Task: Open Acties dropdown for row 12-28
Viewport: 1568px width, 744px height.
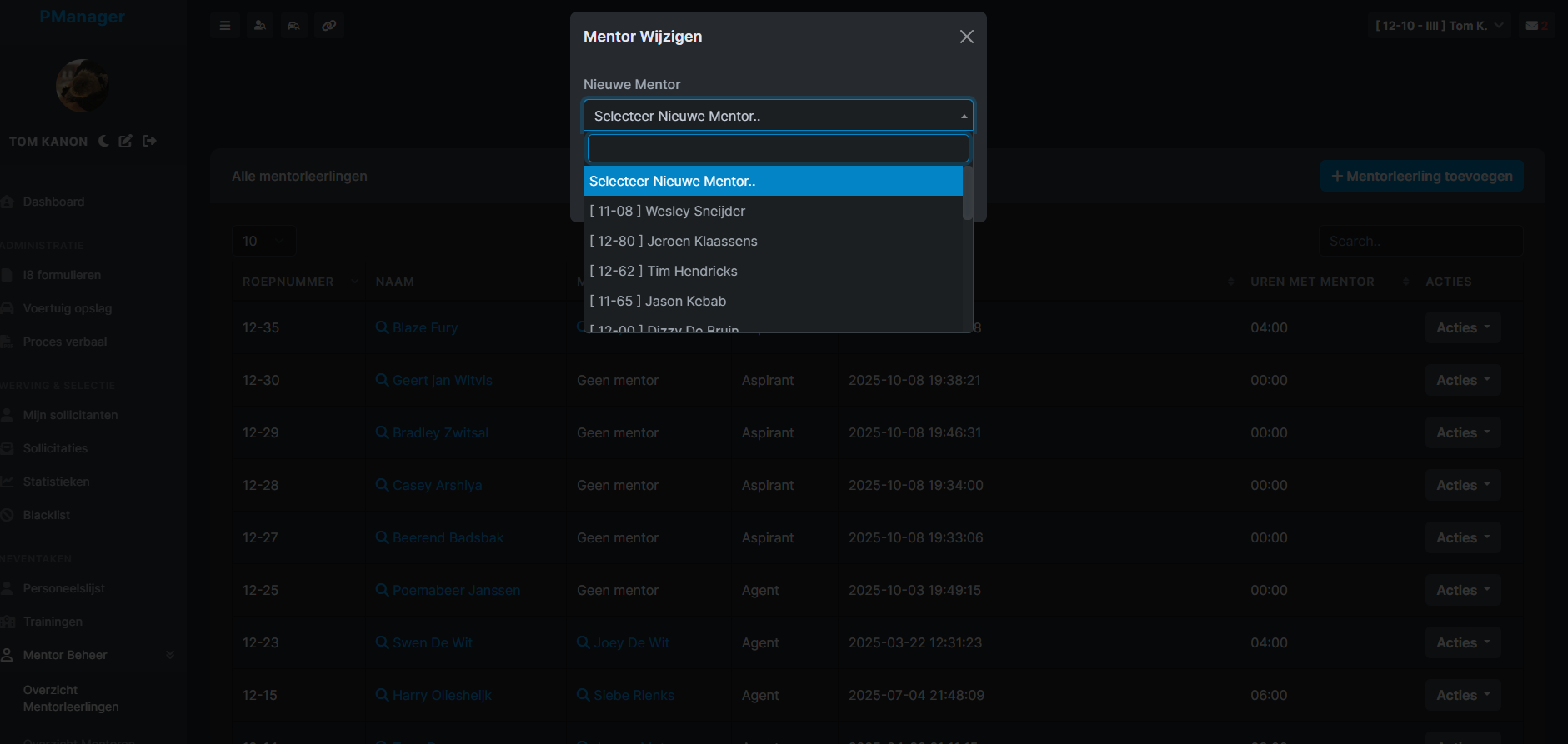Action: point(1463,485)
